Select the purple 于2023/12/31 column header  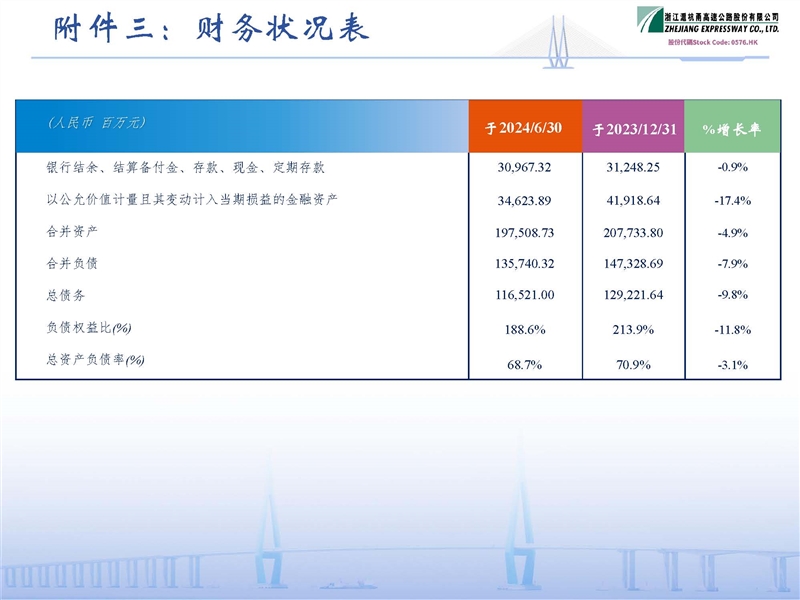pyautogui.click(x=635, y=128)
